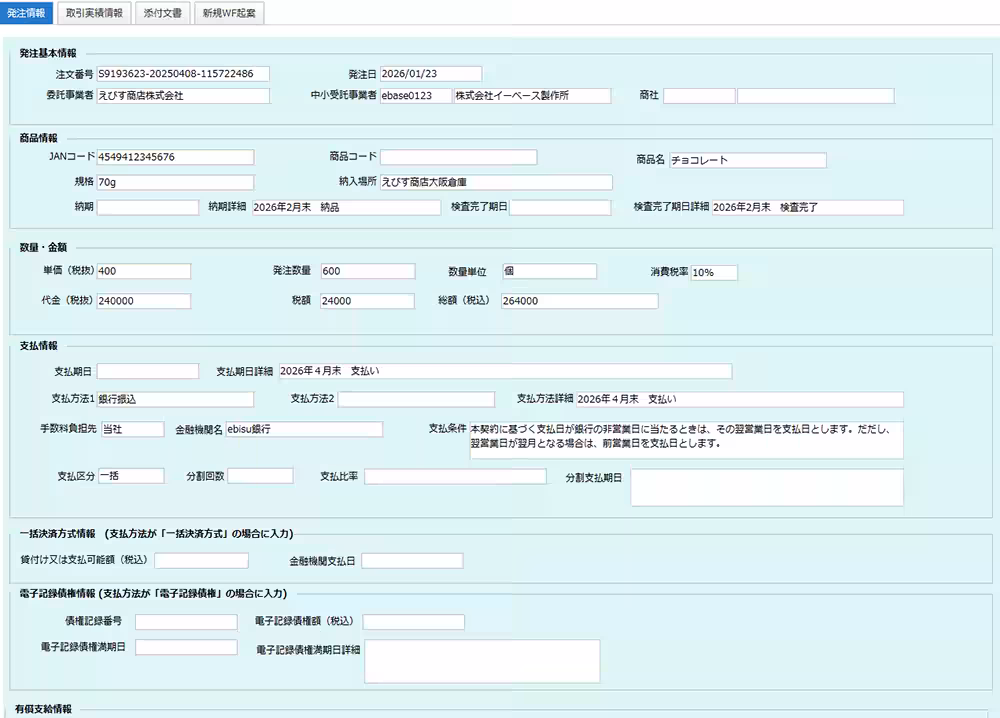The height and width of the screenshot is (718, 1000).
Task: Open the 添付文書 tab
Action: click(x=162, y=14)
